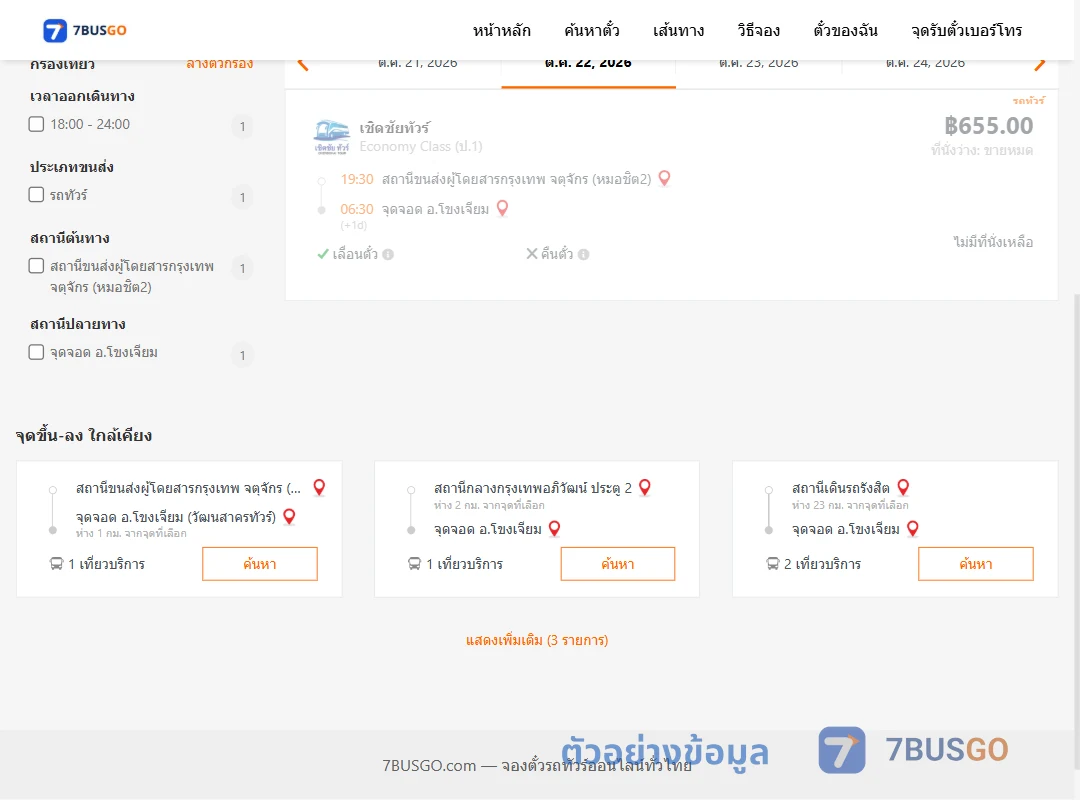Click the รถทัวร์ tag on the trip card
The width and height of the screenshot is (1080, 800).
1028,101
